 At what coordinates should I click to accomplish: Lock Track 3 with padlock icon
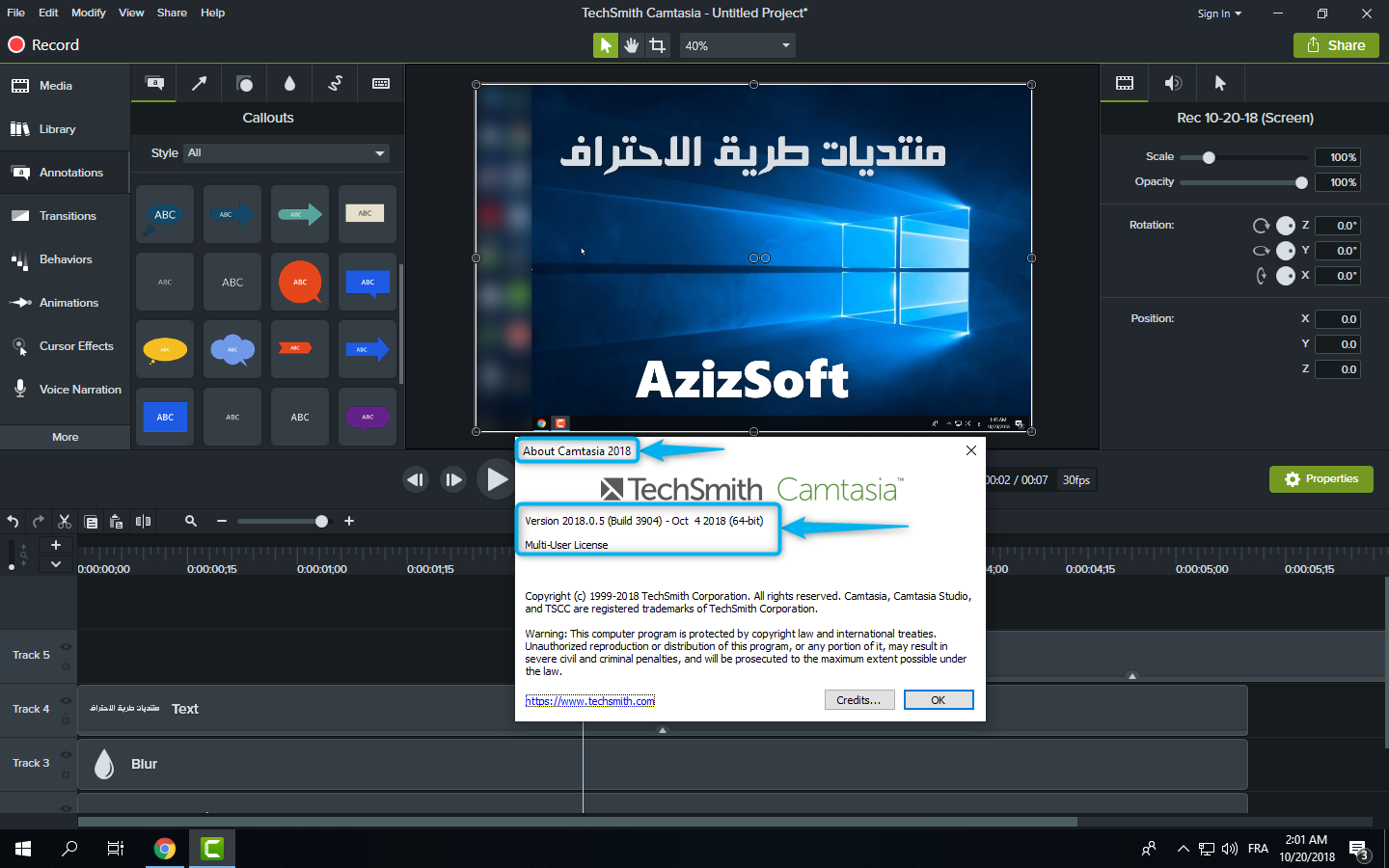(x=67, y=773)
